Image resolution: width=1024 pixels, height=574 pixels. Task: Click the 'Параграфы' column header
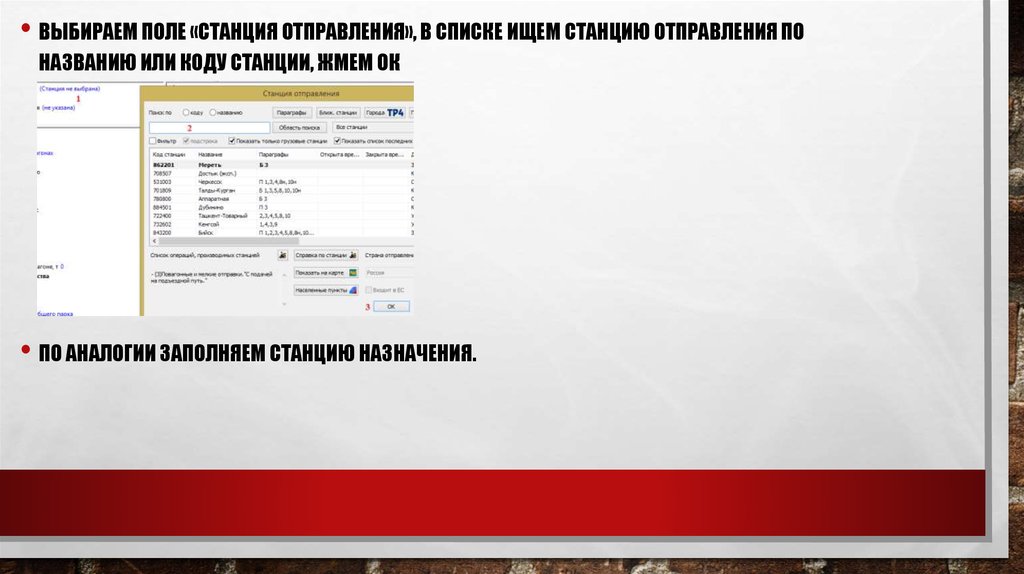(273, 155)
